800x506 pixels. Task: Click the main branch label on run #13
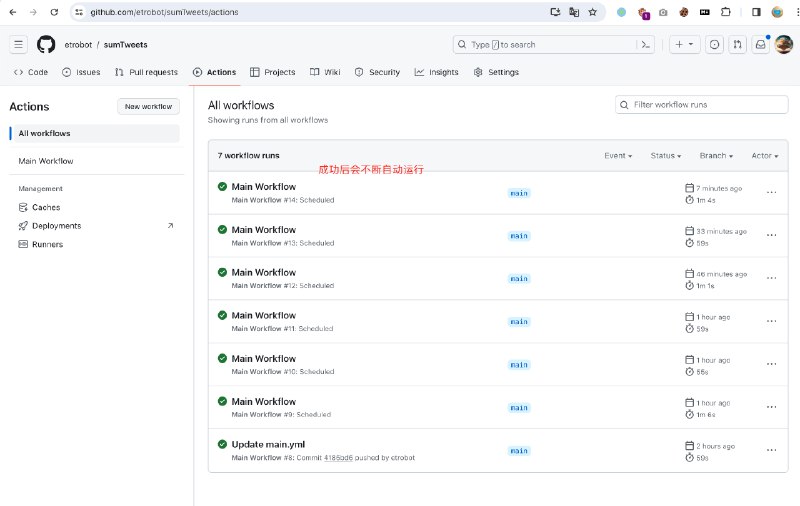point(519,236)
